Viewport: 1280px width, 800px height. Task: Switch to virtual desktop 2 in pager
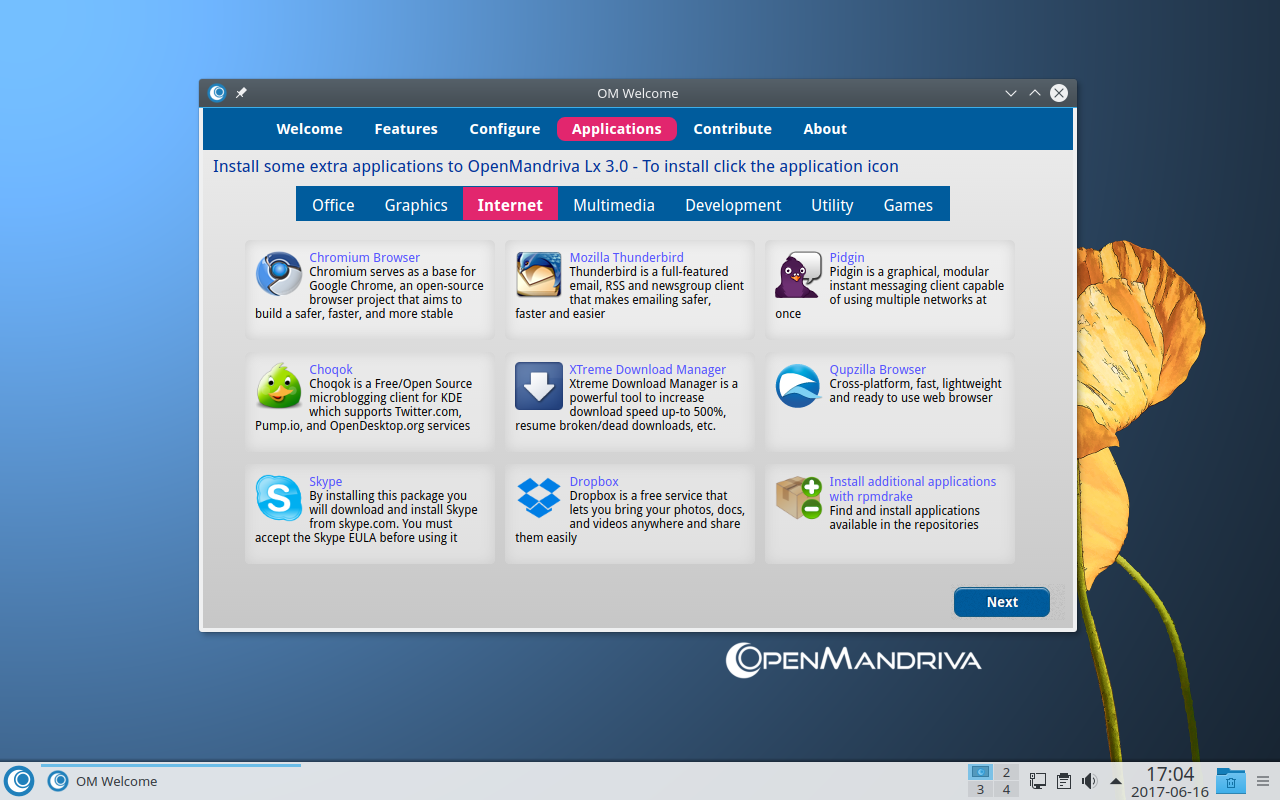[x=1005, y=772]
